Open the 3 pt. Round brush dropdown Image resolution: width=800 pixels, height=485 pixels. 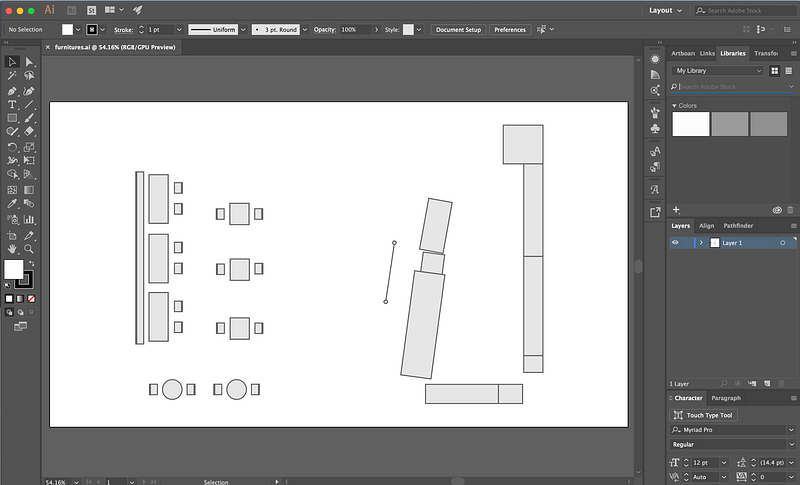click(x=305, y=30)
